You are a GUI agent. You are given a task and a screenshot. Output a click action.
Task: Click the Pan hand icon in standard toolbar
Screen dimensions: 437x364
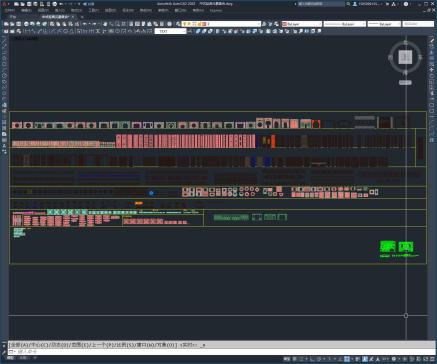pyautogui.click(x=105, y=24)
